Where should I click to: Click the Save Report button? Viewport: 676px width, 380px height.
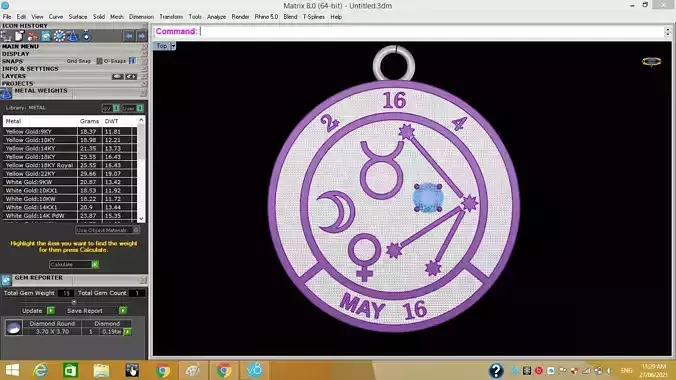(x=97, y=311)
